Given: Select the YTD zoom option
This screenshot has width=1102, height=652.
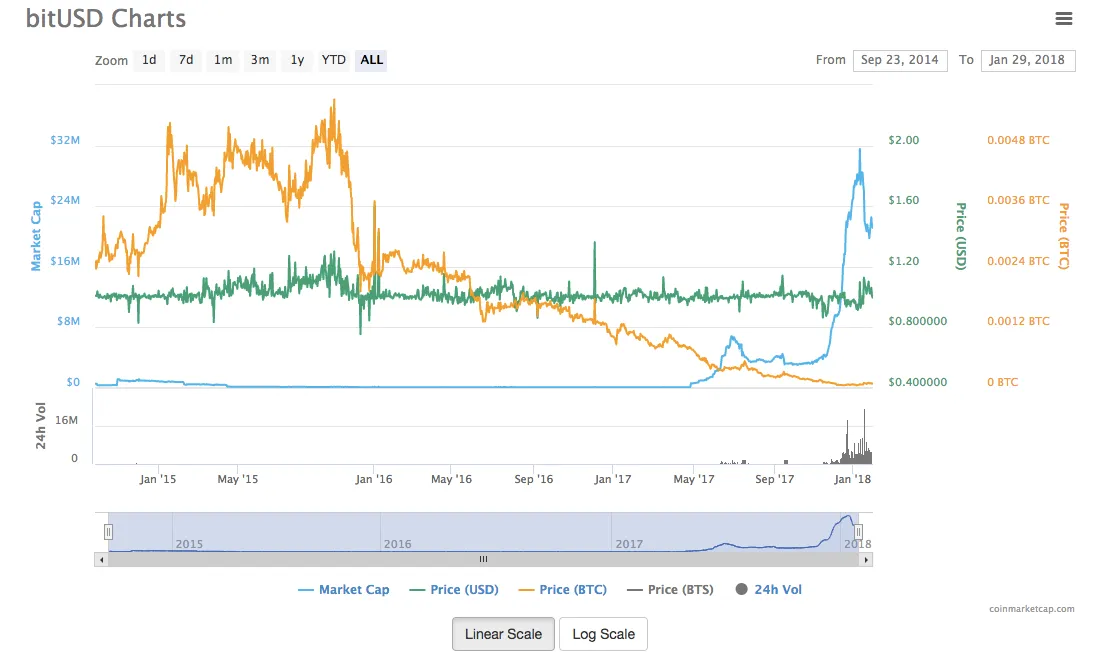Looking at the screenshot, I should coord(334,60).
